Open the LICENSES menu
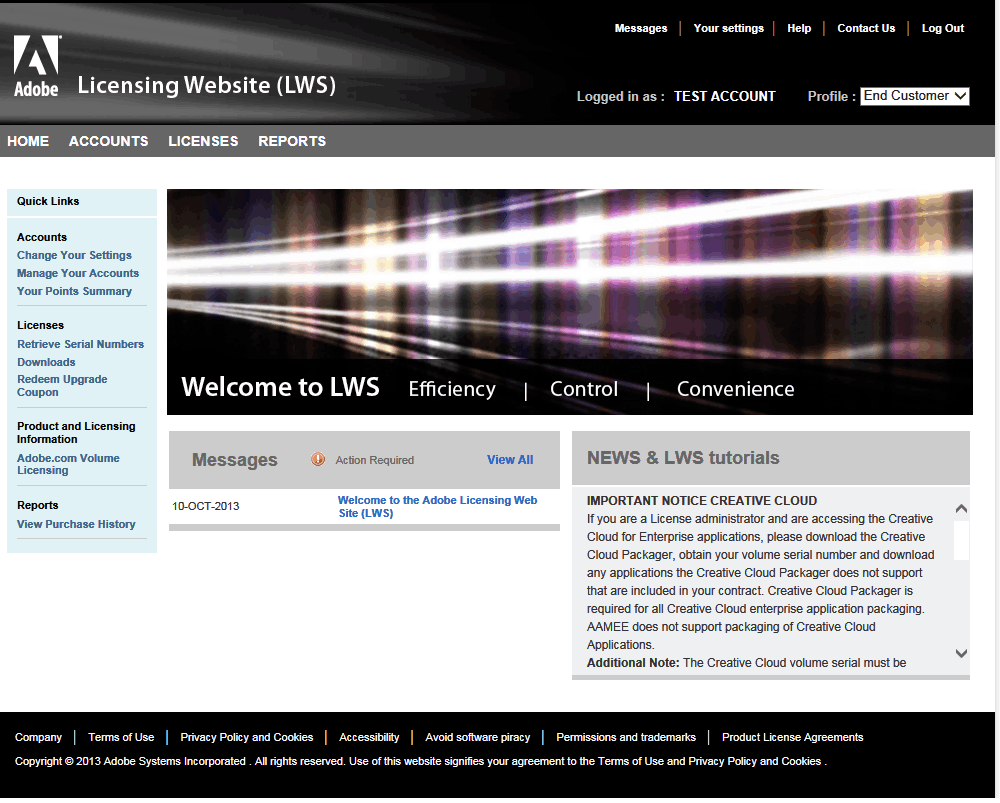 (x=202, y=141)
